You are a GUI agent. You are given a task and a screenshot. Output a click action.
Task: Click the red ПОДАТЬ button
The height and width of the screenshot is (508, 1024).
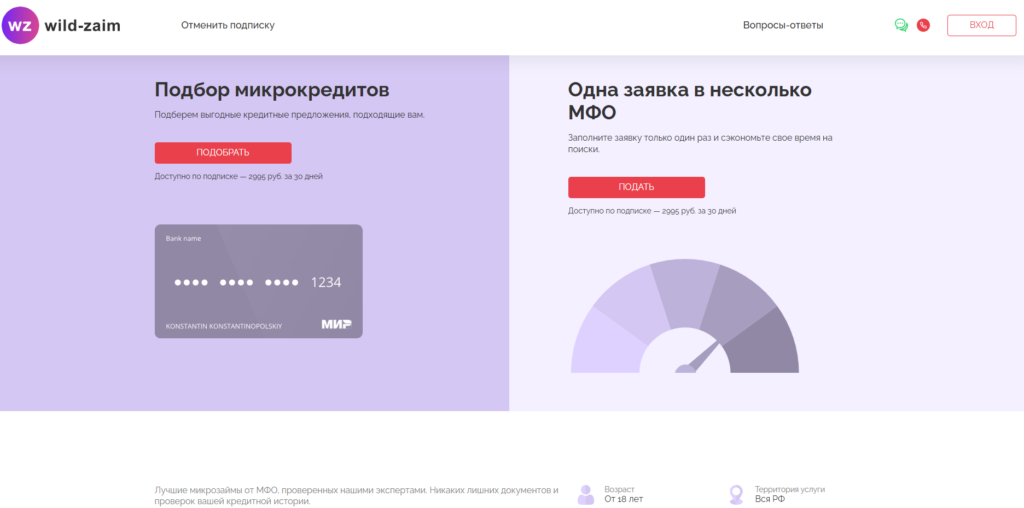[x=636, y=187]
